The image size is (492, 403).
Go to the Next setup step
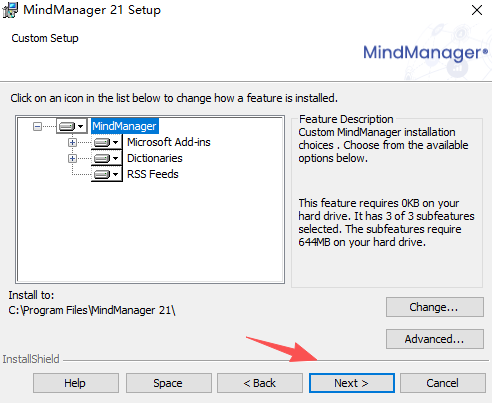coord(352,383)
